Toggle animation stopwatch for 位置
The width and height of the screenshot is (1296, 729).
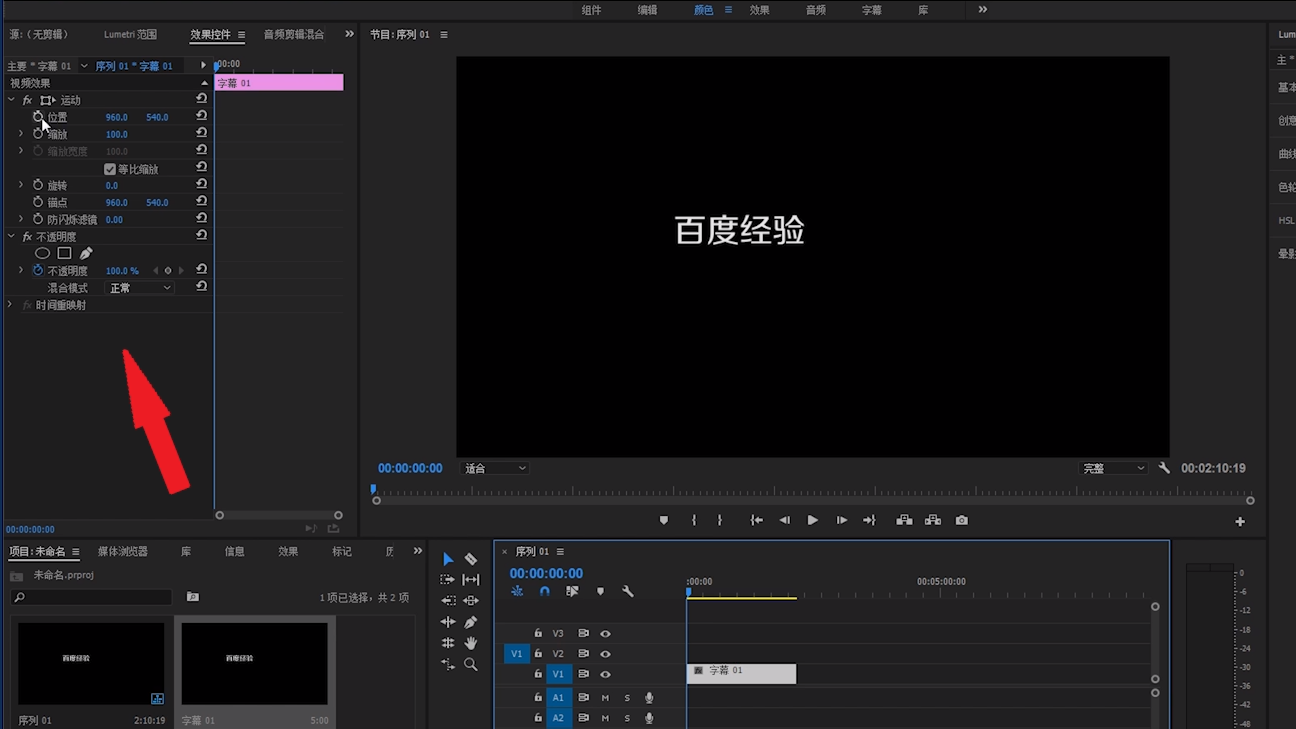pos(38,117)
